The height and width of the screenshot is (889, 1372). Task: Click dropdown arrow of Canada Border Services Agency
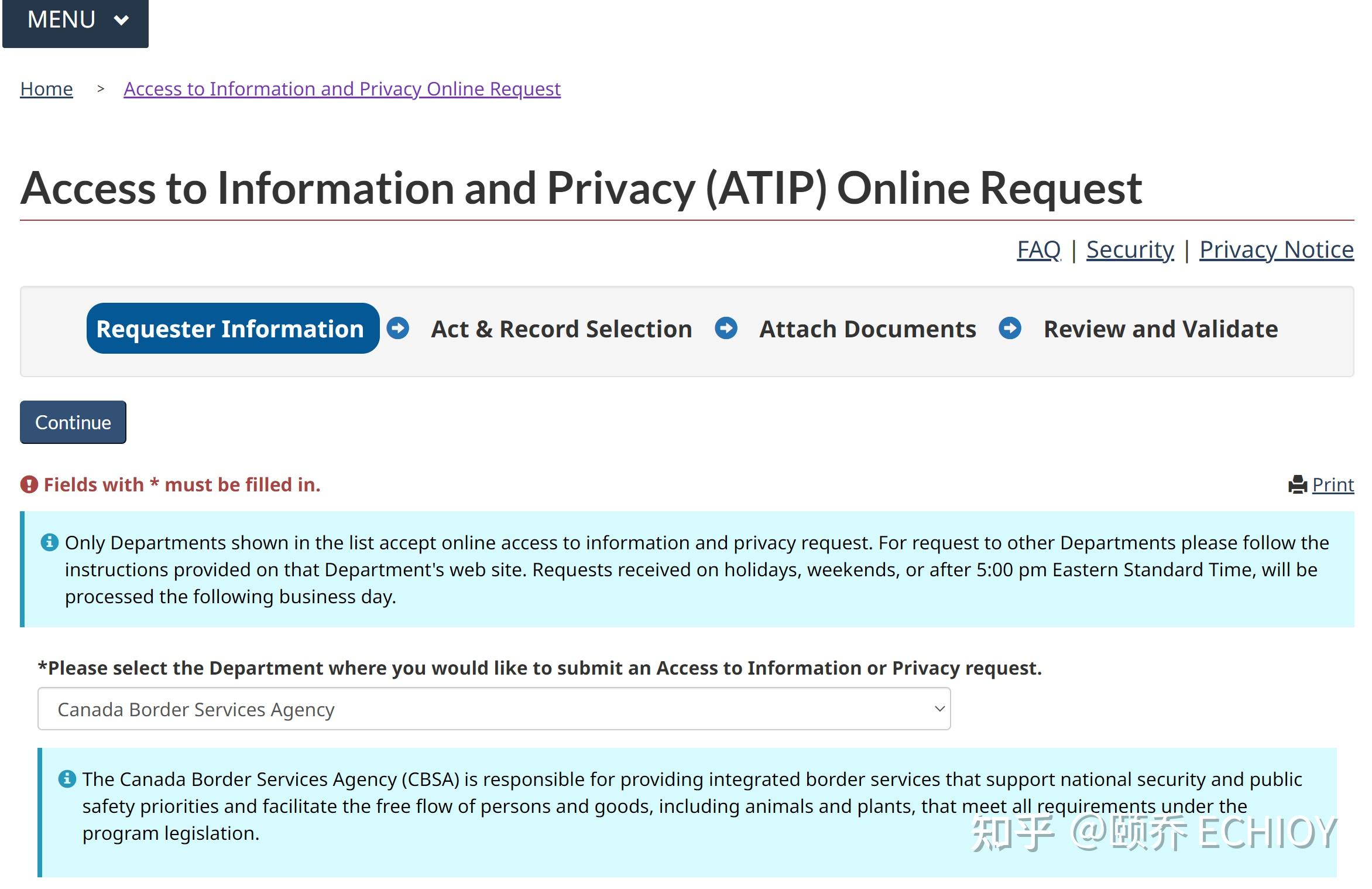pyautogui.click(x=939, y=709)
